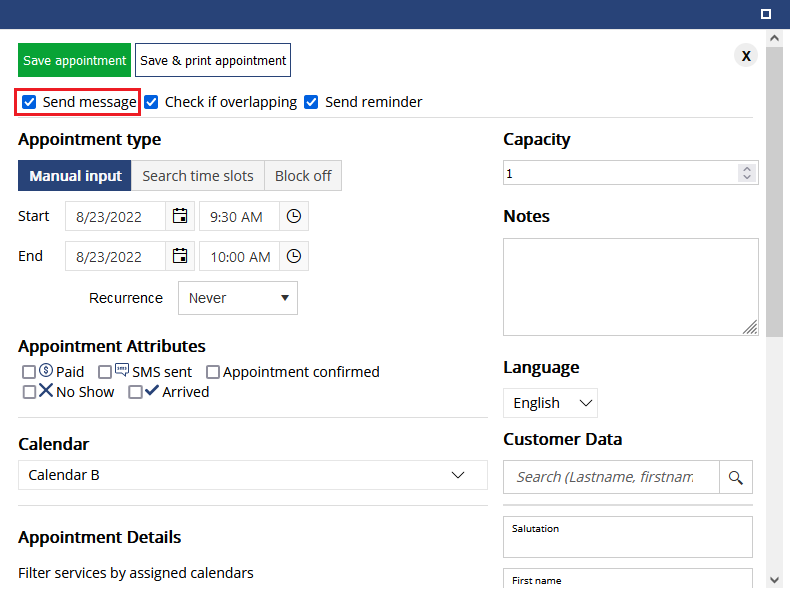The image size is (790, 593).
Task: Open the Start date calendar picker
Action: [x=180, y=216]
